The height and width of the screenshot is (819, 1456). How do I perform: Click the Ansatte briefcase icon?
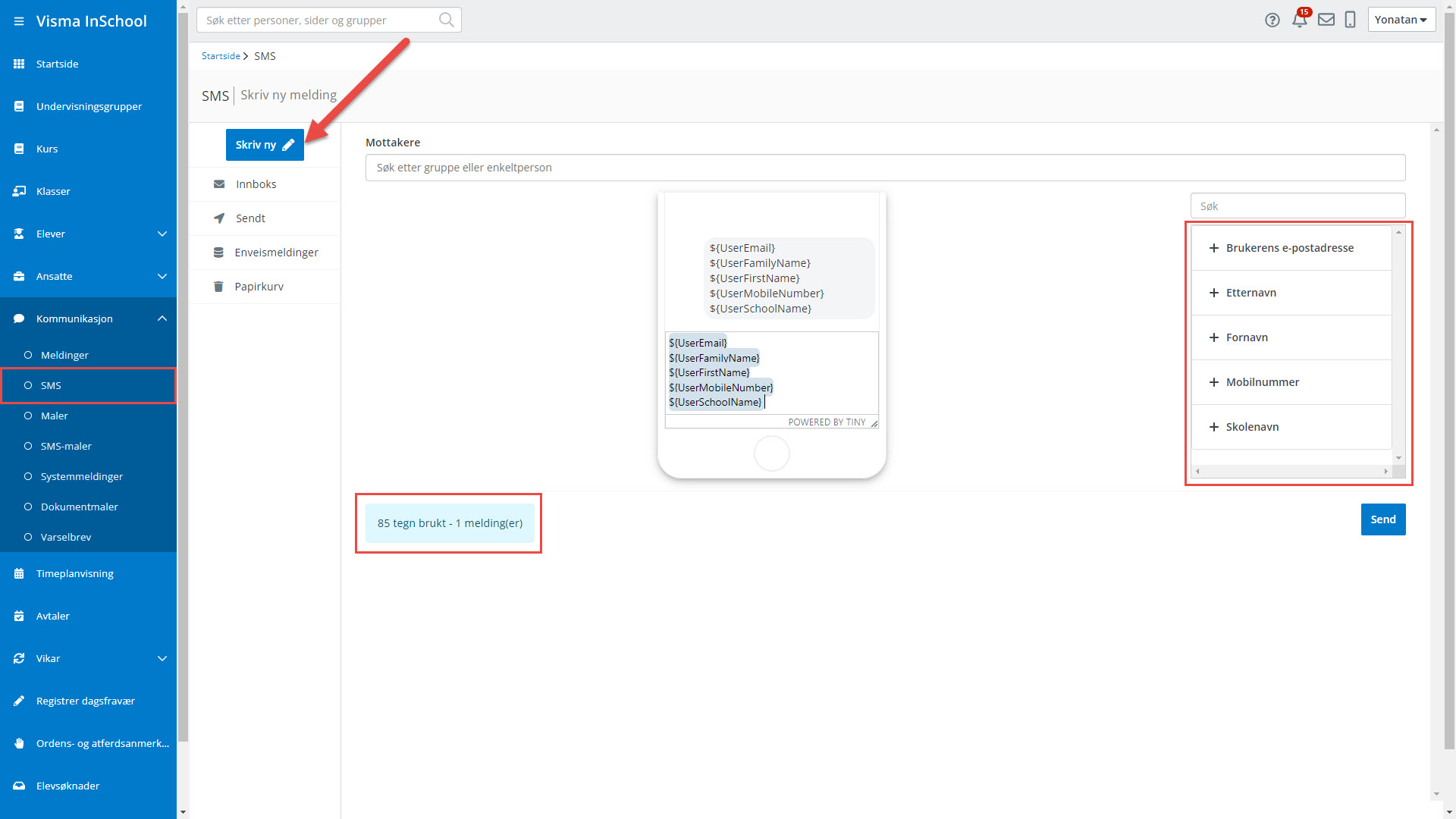click(19, 276)
